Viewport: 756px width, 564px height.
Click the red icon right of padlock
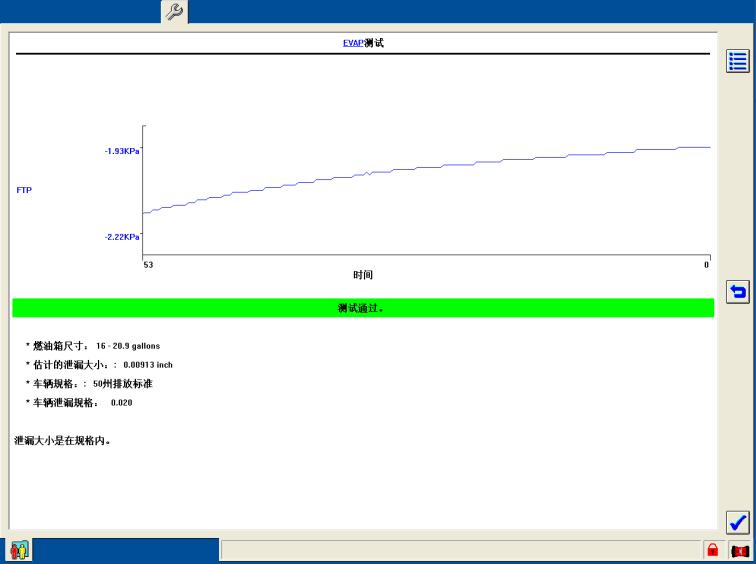pos(740,551)
